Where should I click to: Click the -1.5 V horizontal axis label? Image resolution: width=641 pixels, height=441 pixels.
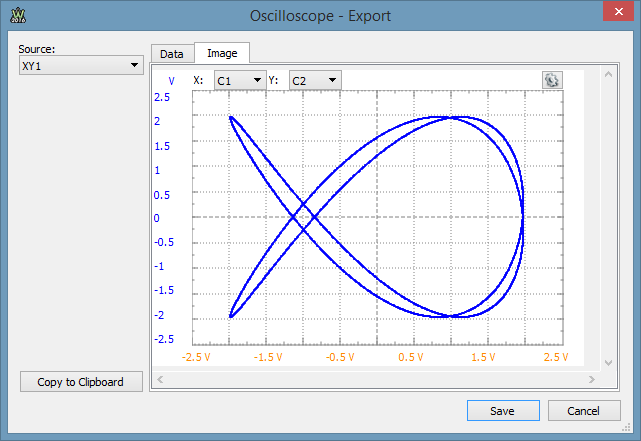coord(268,357)
